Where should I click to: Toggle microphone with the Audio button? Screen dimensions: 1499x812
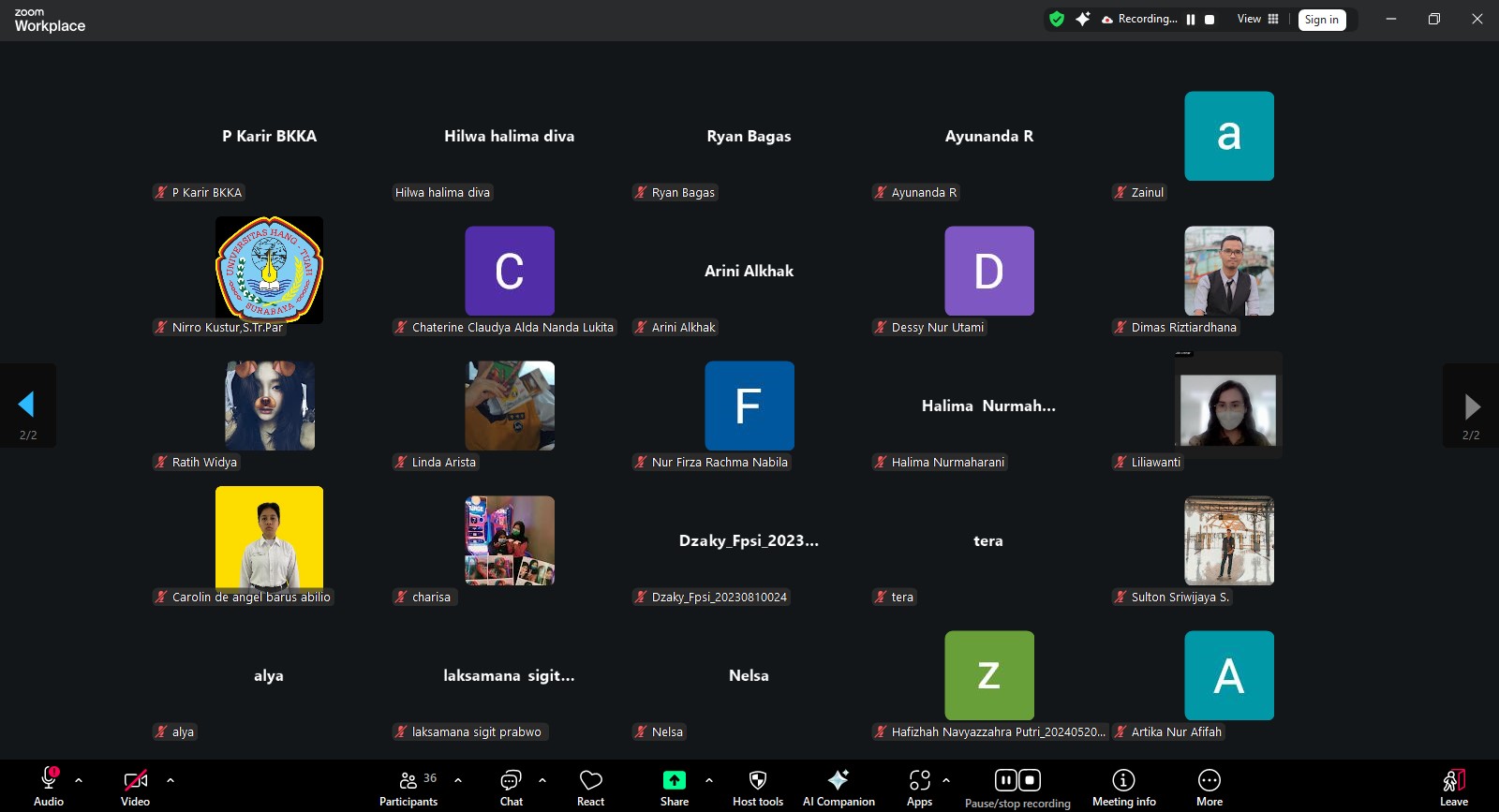pyautogui.click(x=49, y=788)
